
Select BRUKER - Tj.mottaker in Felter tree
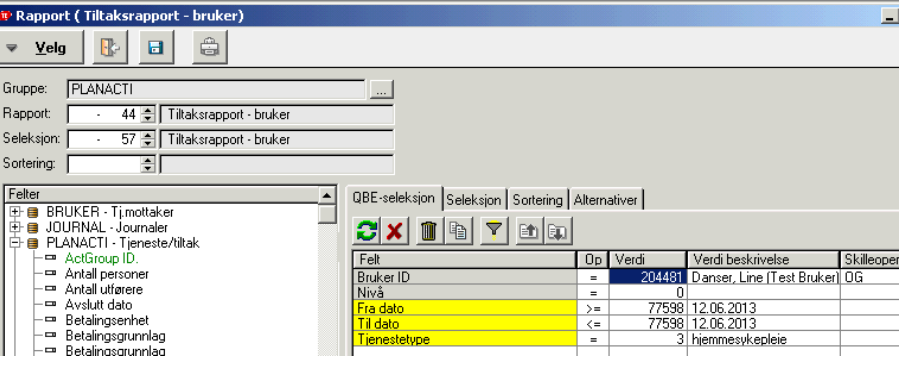[110, 212]
